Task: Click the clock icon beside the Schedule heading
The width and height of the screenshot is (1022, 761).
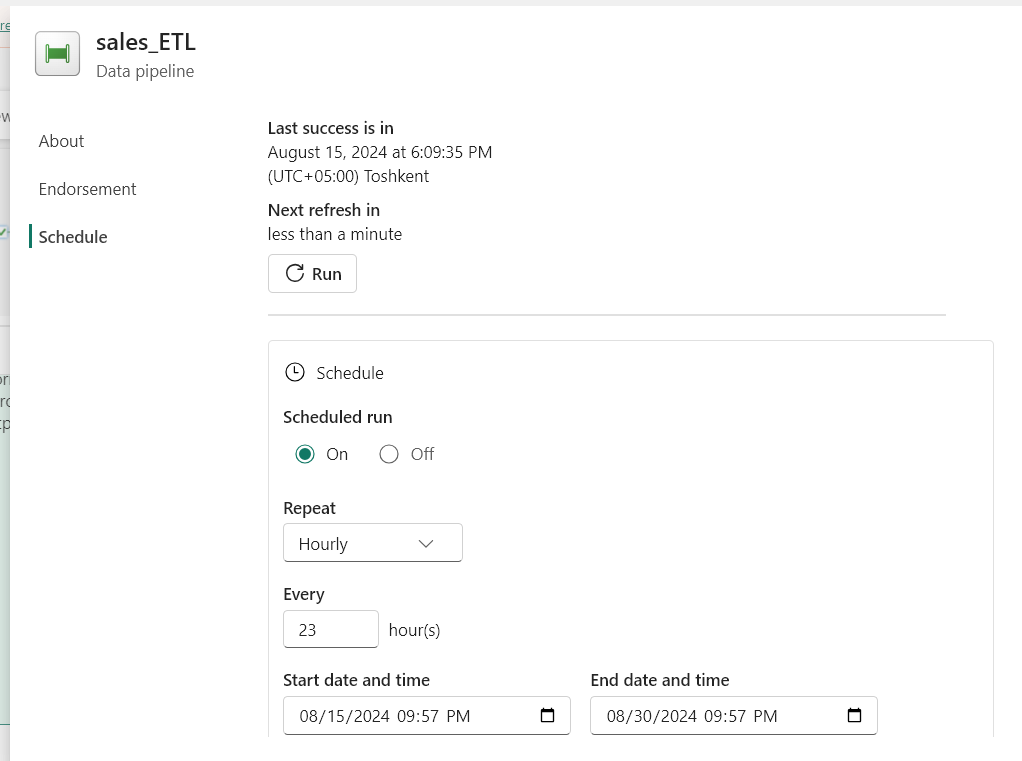Action: (295, 371)
